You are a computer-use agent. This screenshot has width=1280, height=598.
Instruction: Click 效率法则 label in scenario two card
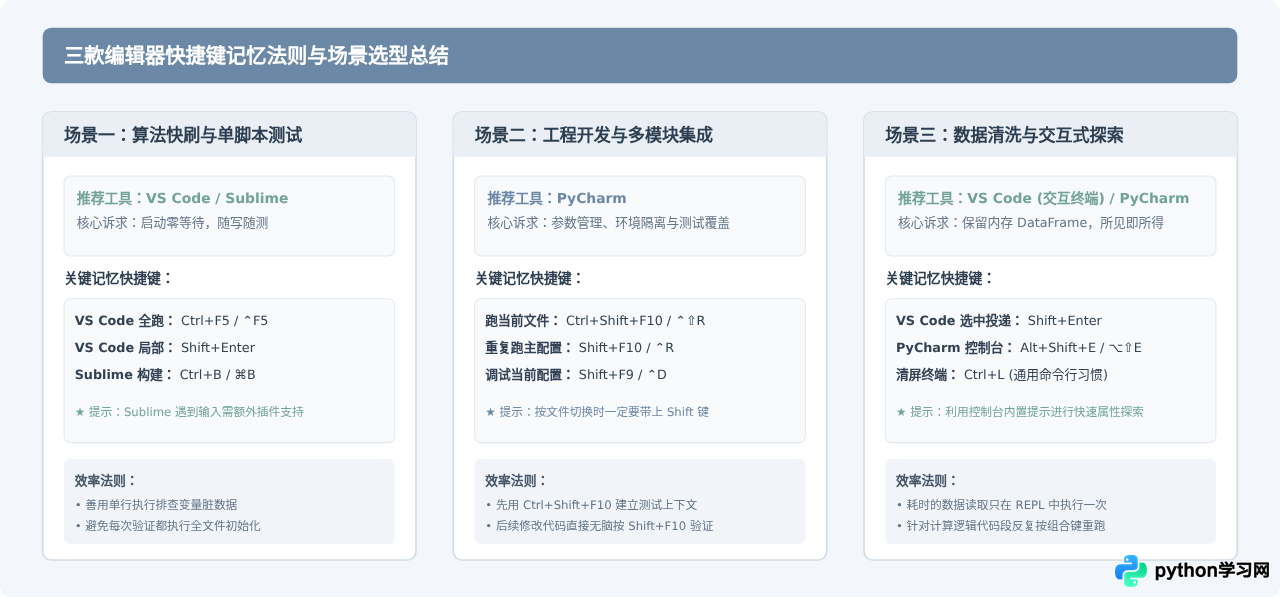point(516,481)
